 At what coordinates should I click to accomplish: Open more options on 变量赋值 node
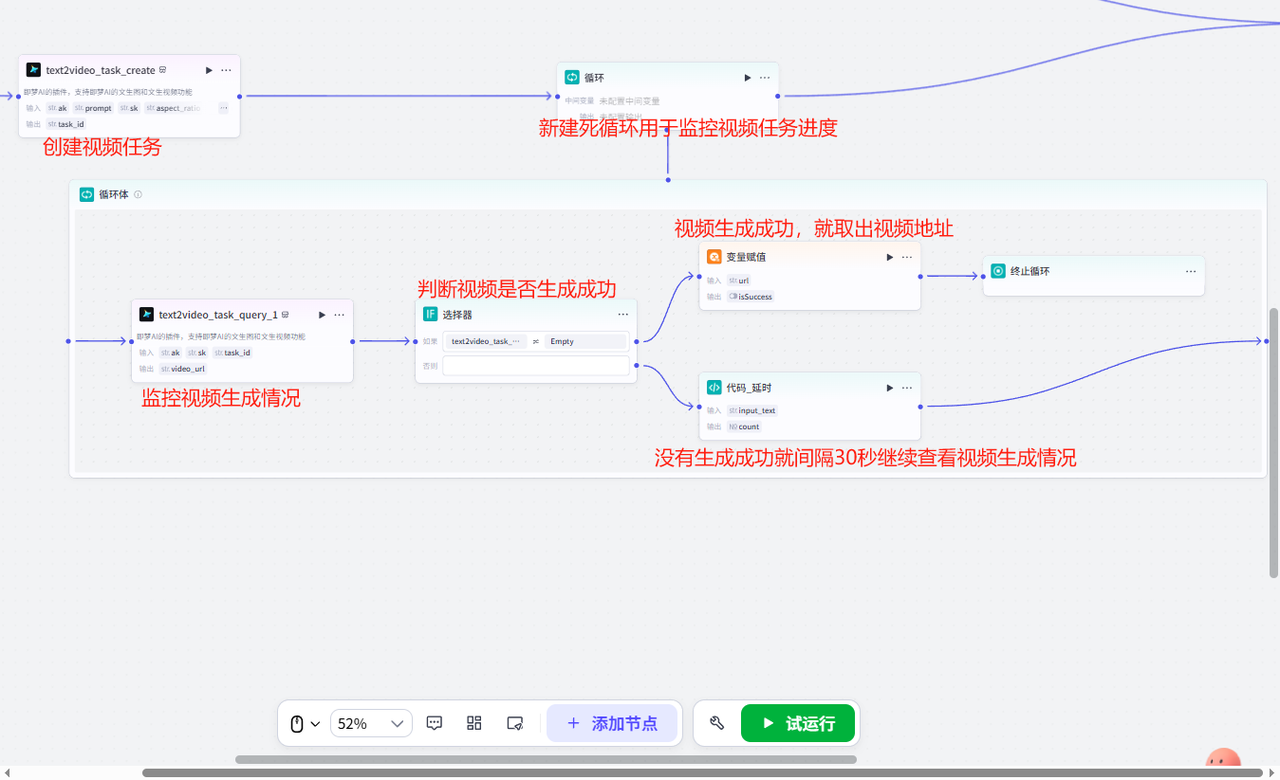[x=907, y=257]
